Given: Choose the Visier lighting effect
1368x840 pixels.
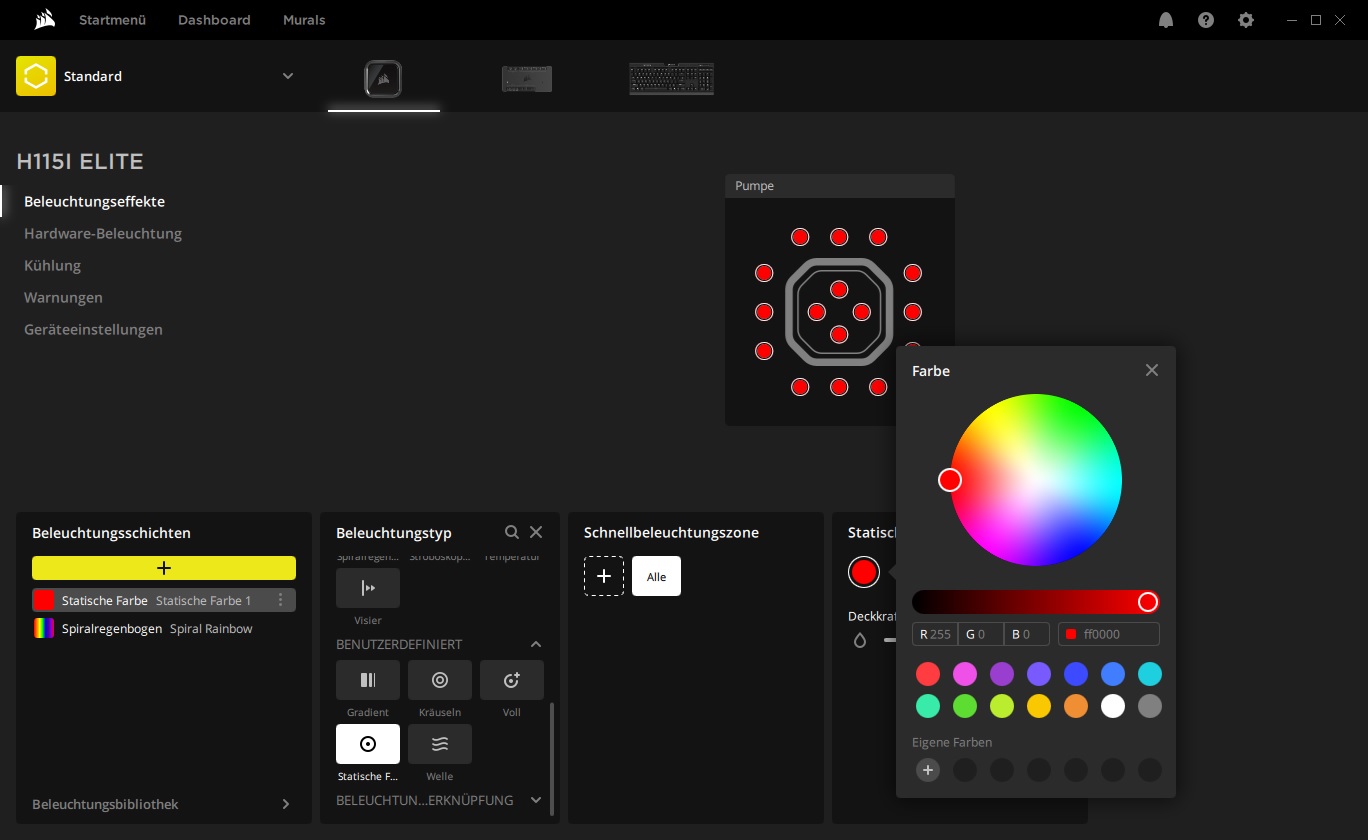Looking at the screenshot, I should [x=368, y=588].
